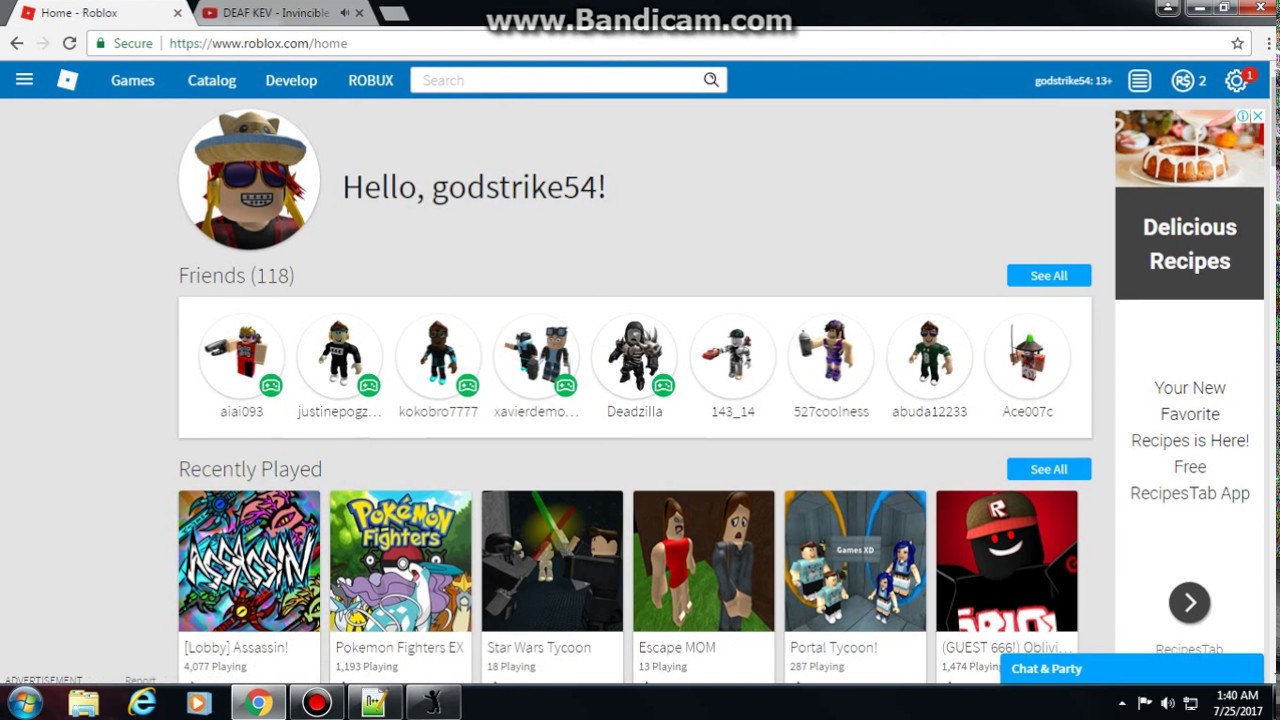This screenshot has height=720, width=1280.
Task: Open the Games menu item
Action: [132, 80]
